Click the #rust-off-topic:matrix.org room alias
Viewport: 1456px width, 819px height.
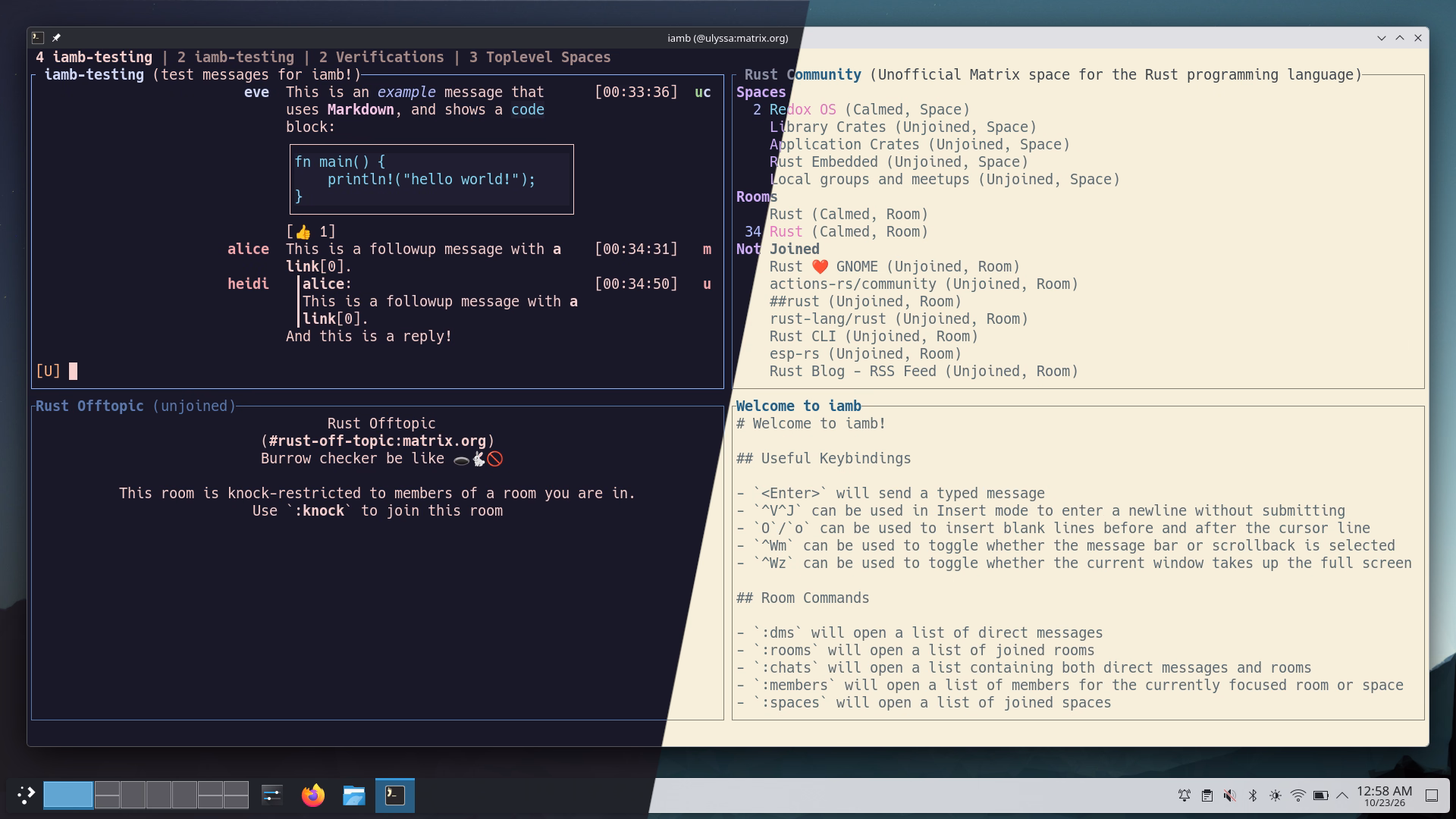378,441
